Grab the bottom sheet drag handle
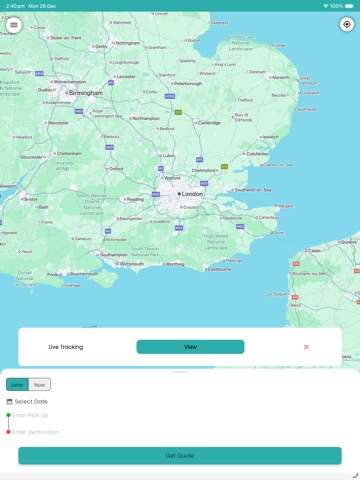Viewport: 360px width, 480px height. 180,372
